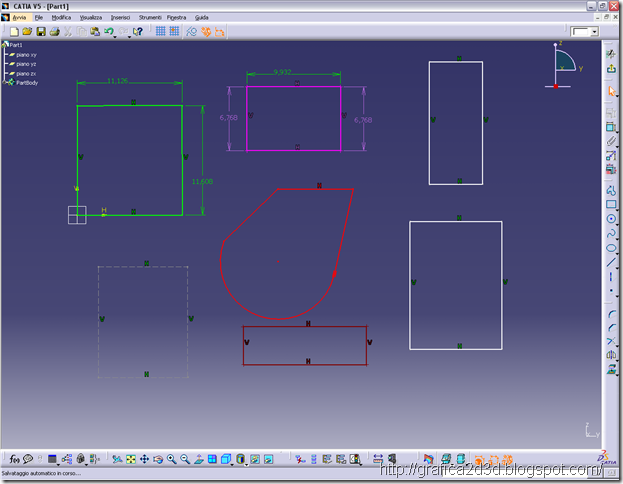Image resolution: width=623 pixels, height=484 pixels.
Task: Open the Undo history dropdown arrow
Action: tap(115, 37)
